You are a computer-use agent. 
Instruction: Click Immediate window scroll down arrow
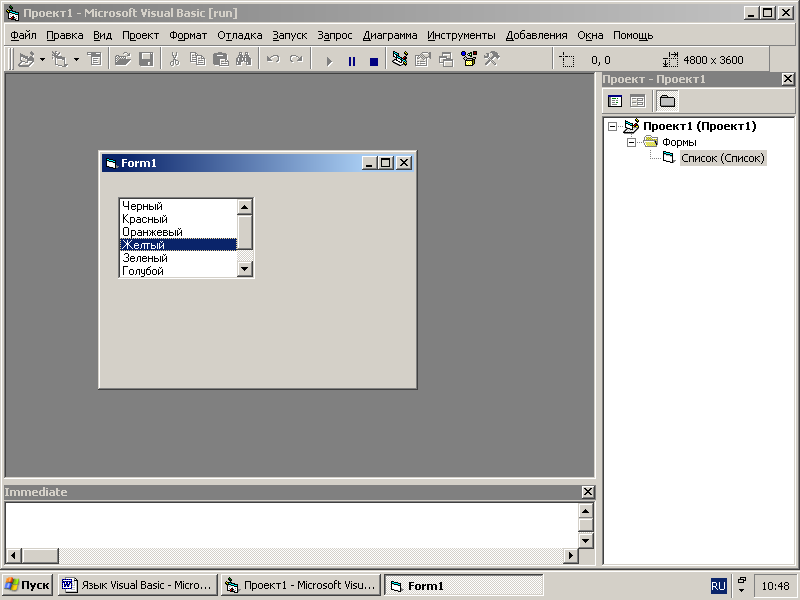(585, 540)
